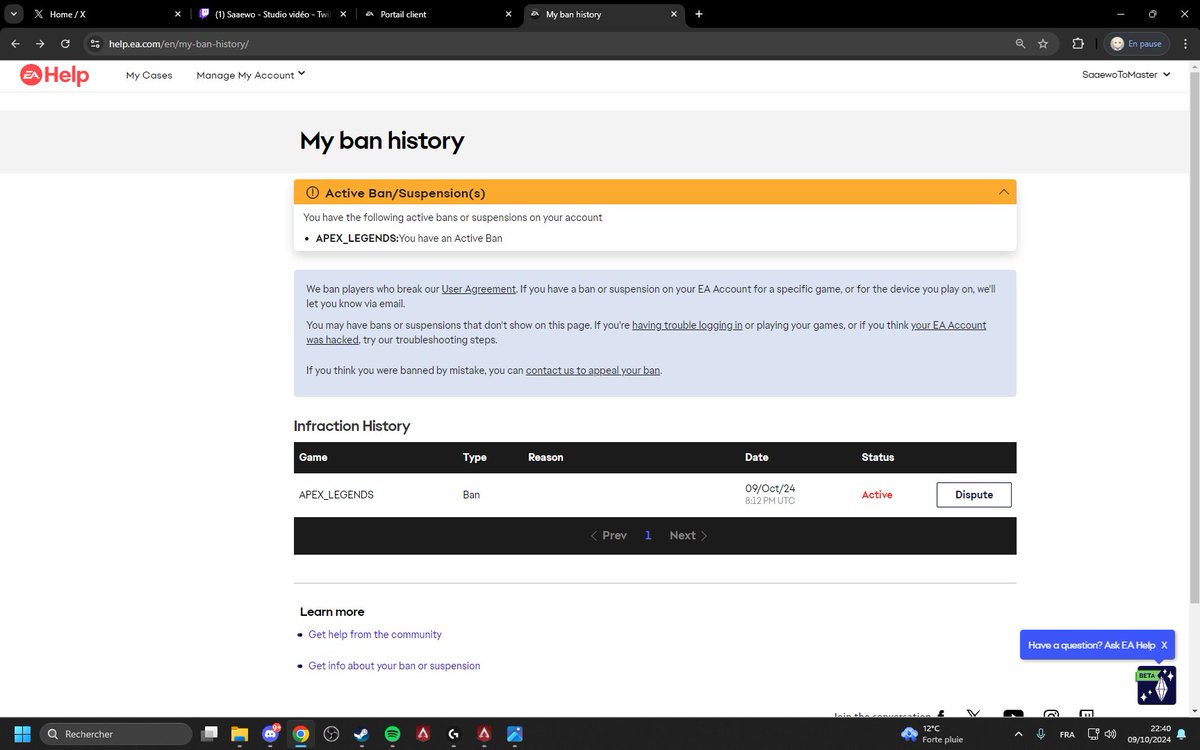Click the APEX_LEGENDS game cell in table
1200x750 pixels.
coord(336,495)
